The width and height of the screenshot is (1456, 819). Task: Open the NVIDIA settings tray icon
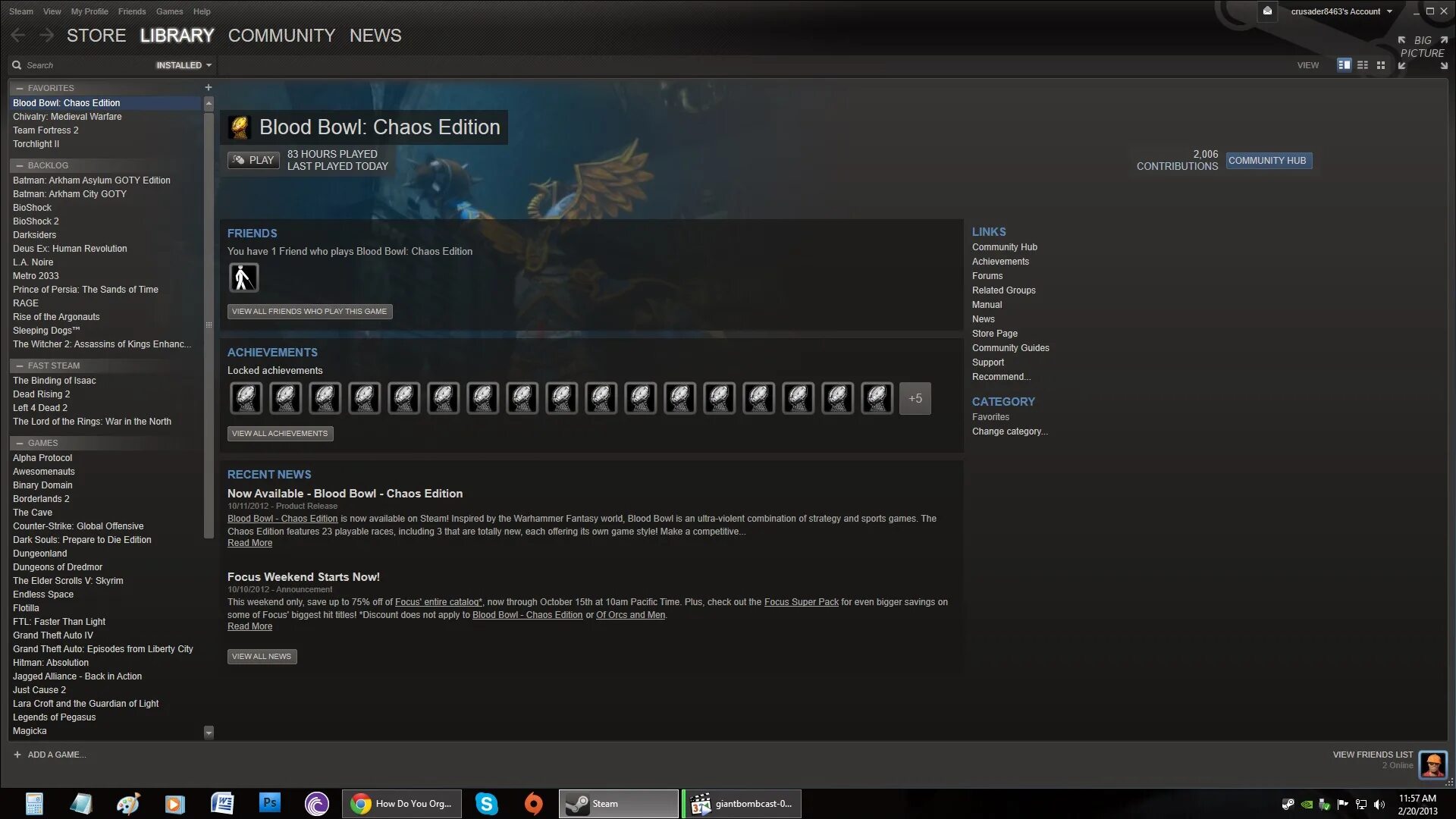[1307, 804]
